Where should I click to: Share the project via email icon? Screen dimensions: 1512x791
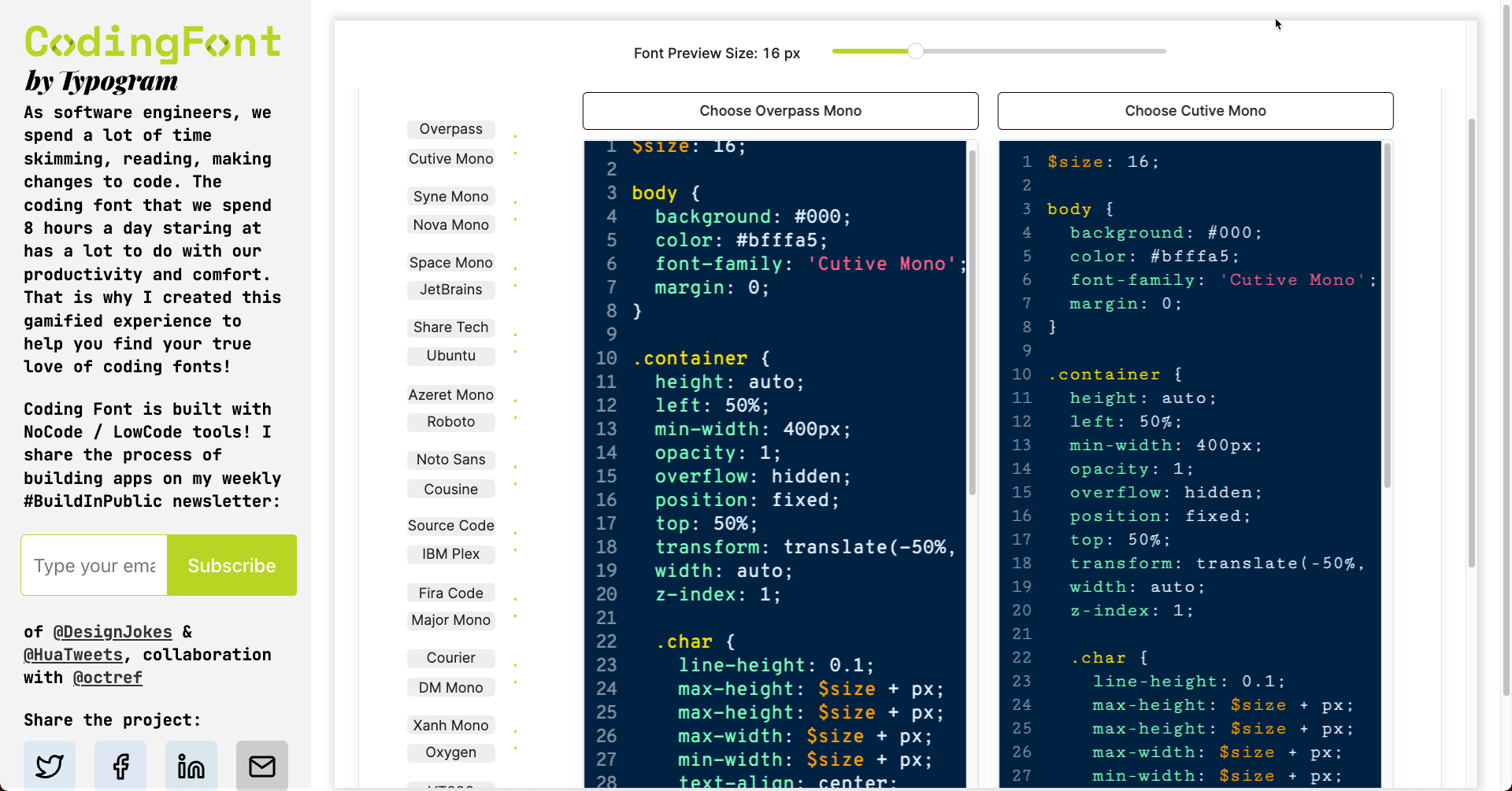[x=262, y=765]
